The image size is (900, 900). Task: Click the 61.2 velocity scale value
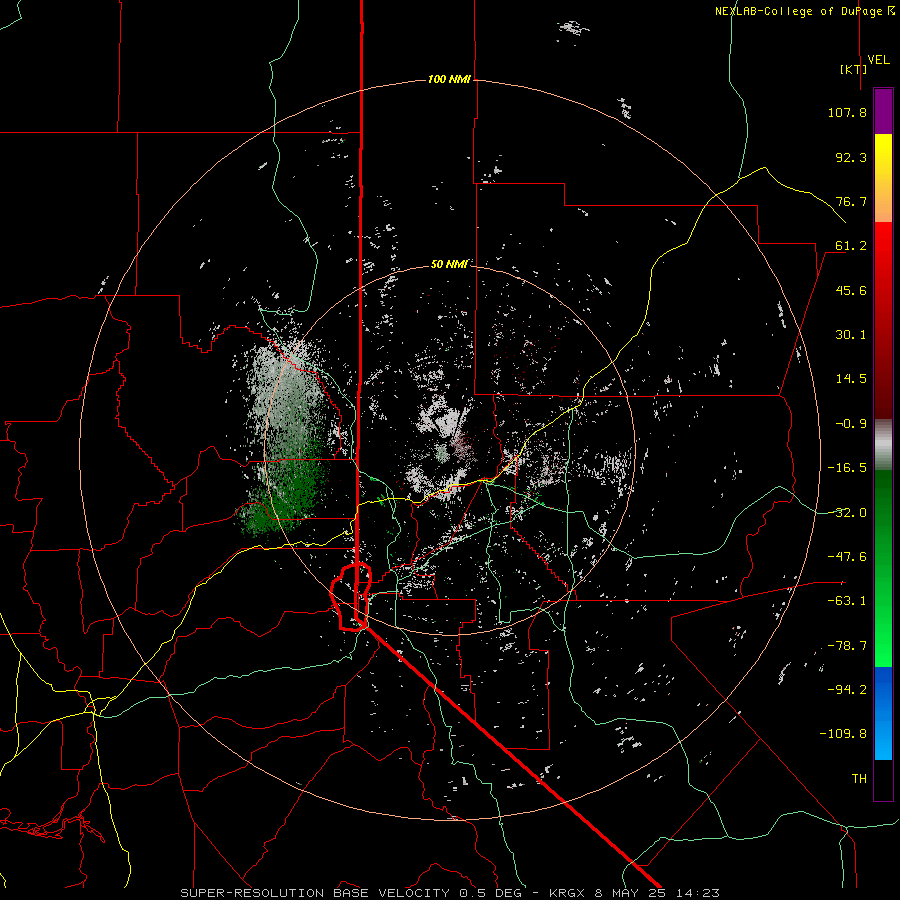click(851, 246)
